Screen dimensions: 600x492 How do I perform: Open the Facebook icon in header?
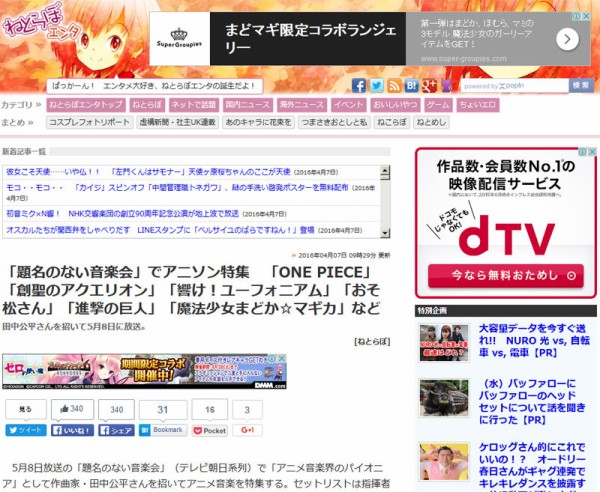359,86
